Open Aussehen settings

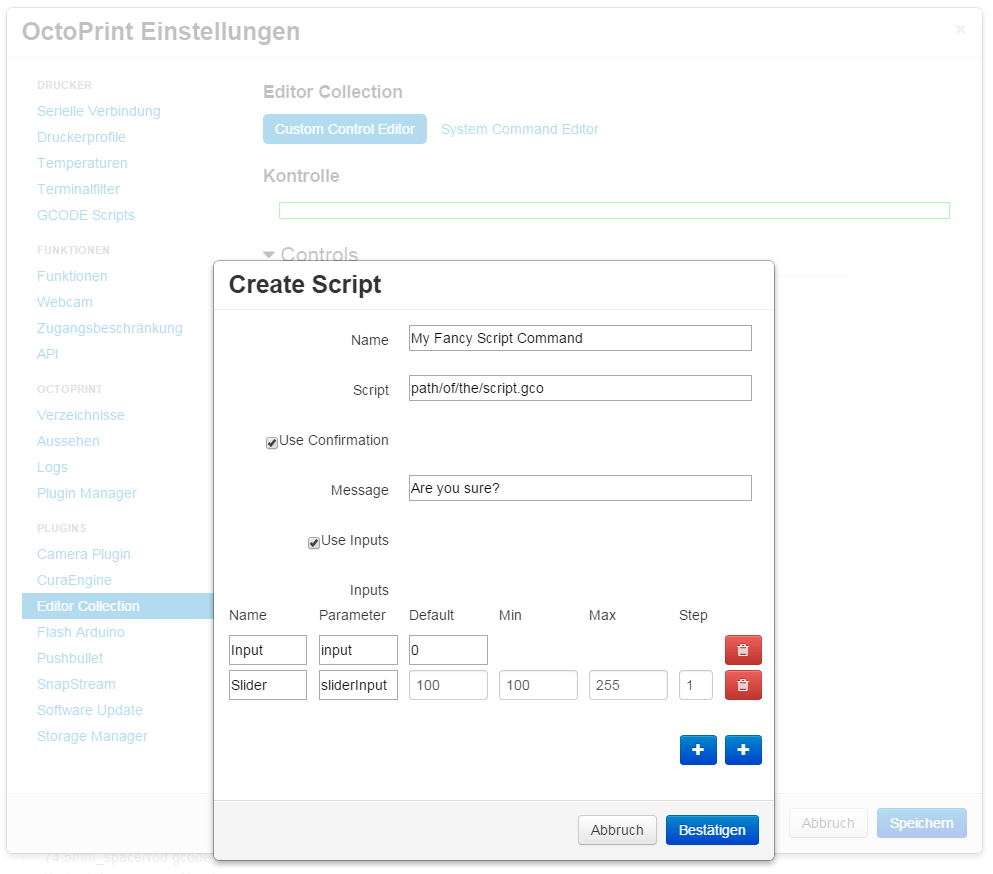pos(68,441)
